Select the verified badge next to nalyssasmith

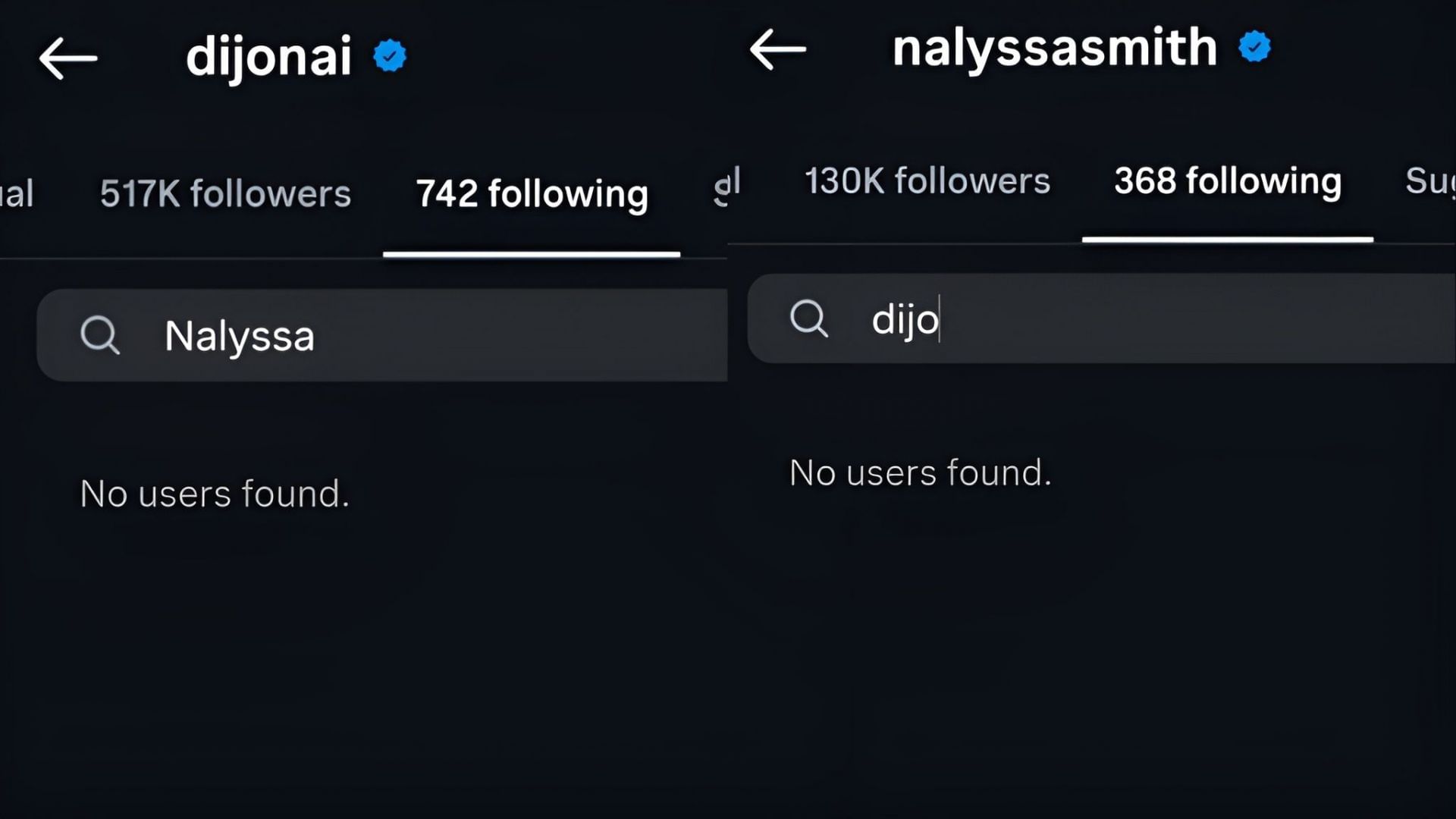[1255, 47]
